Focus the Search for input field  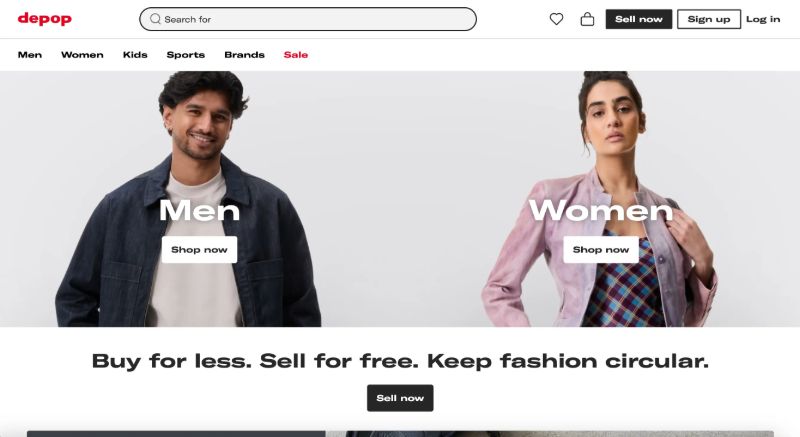point(308,19)
